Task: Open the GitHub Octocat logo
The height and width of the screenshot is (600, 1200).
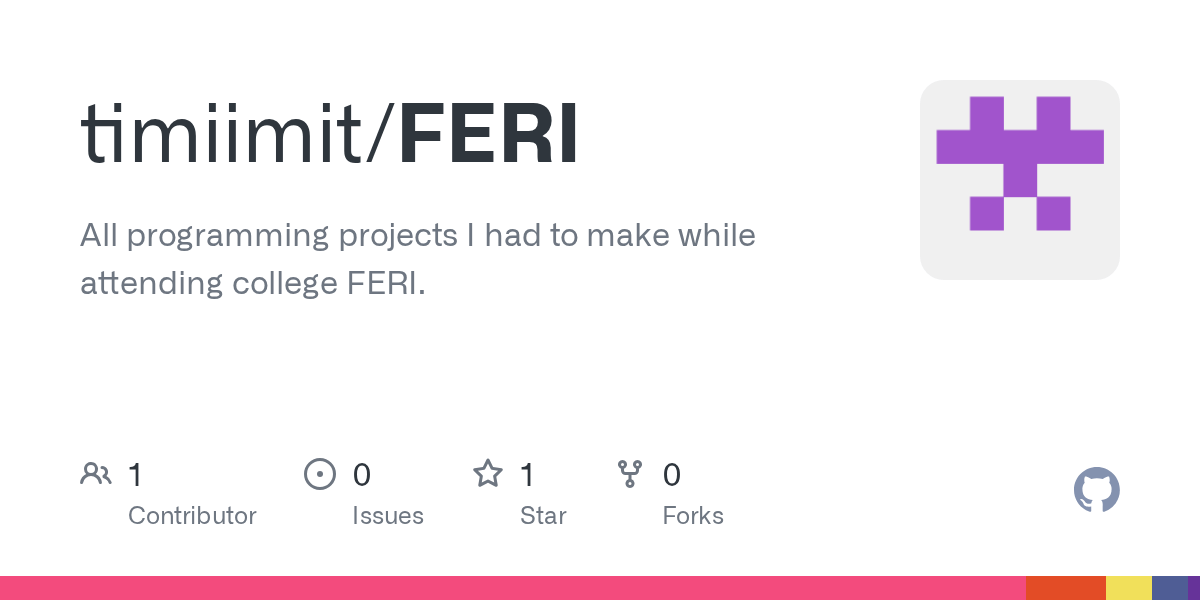Action: 1097,490
